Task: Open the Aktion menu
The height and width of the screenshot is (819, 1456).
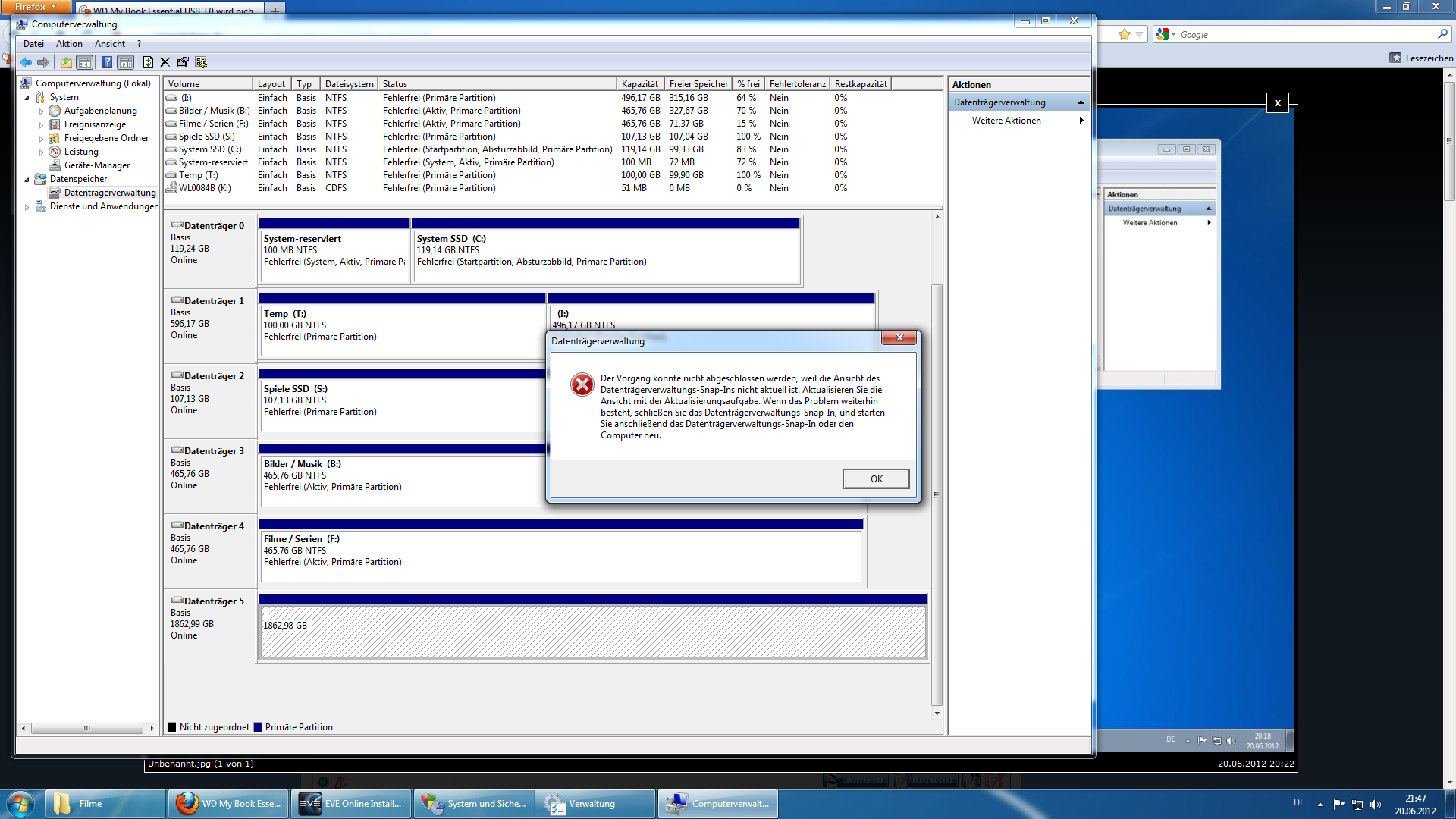Action: coord(69,44)
